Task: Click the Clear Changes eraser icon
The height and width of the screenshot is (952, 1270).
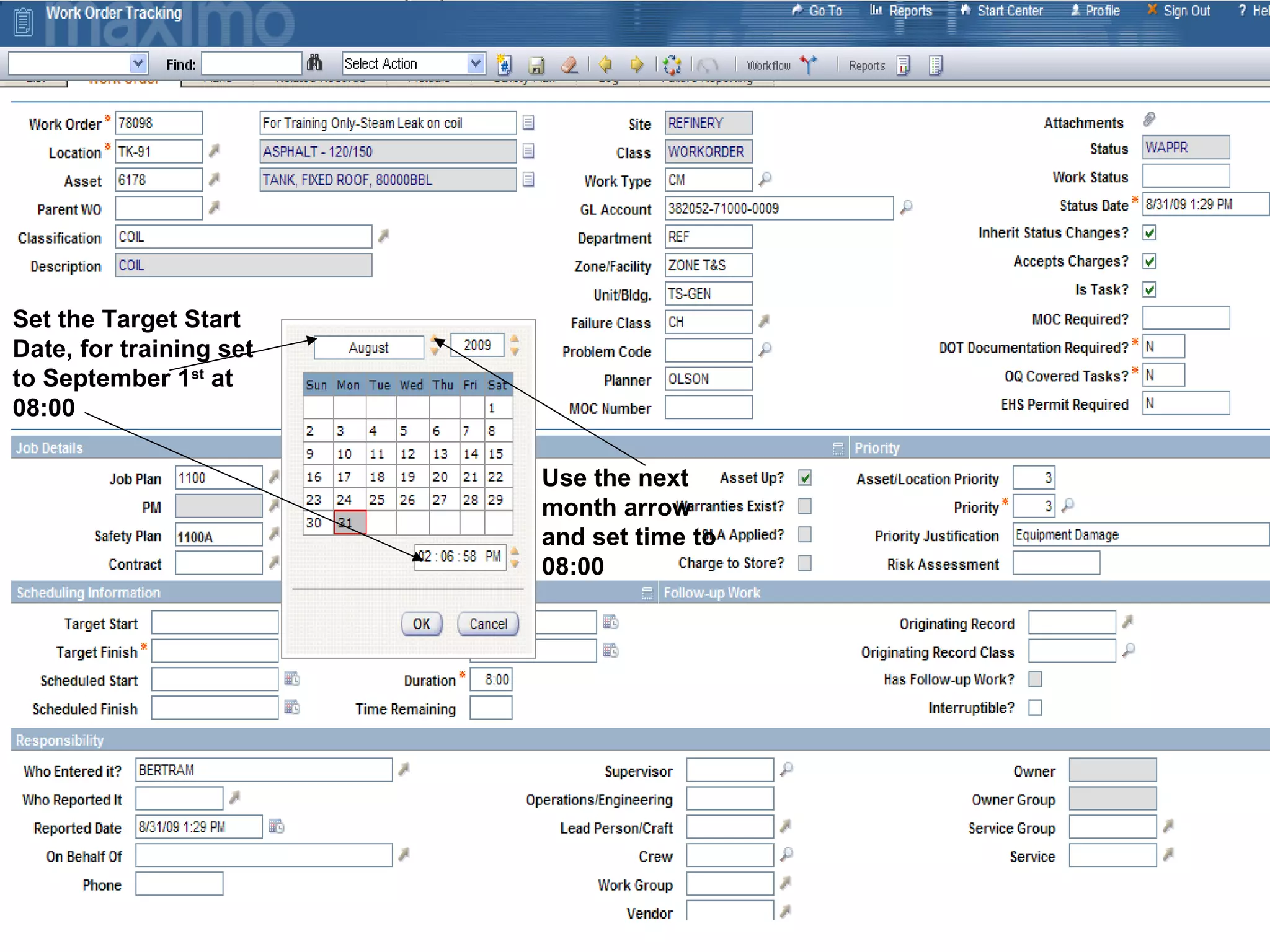Action: [569, 64]
